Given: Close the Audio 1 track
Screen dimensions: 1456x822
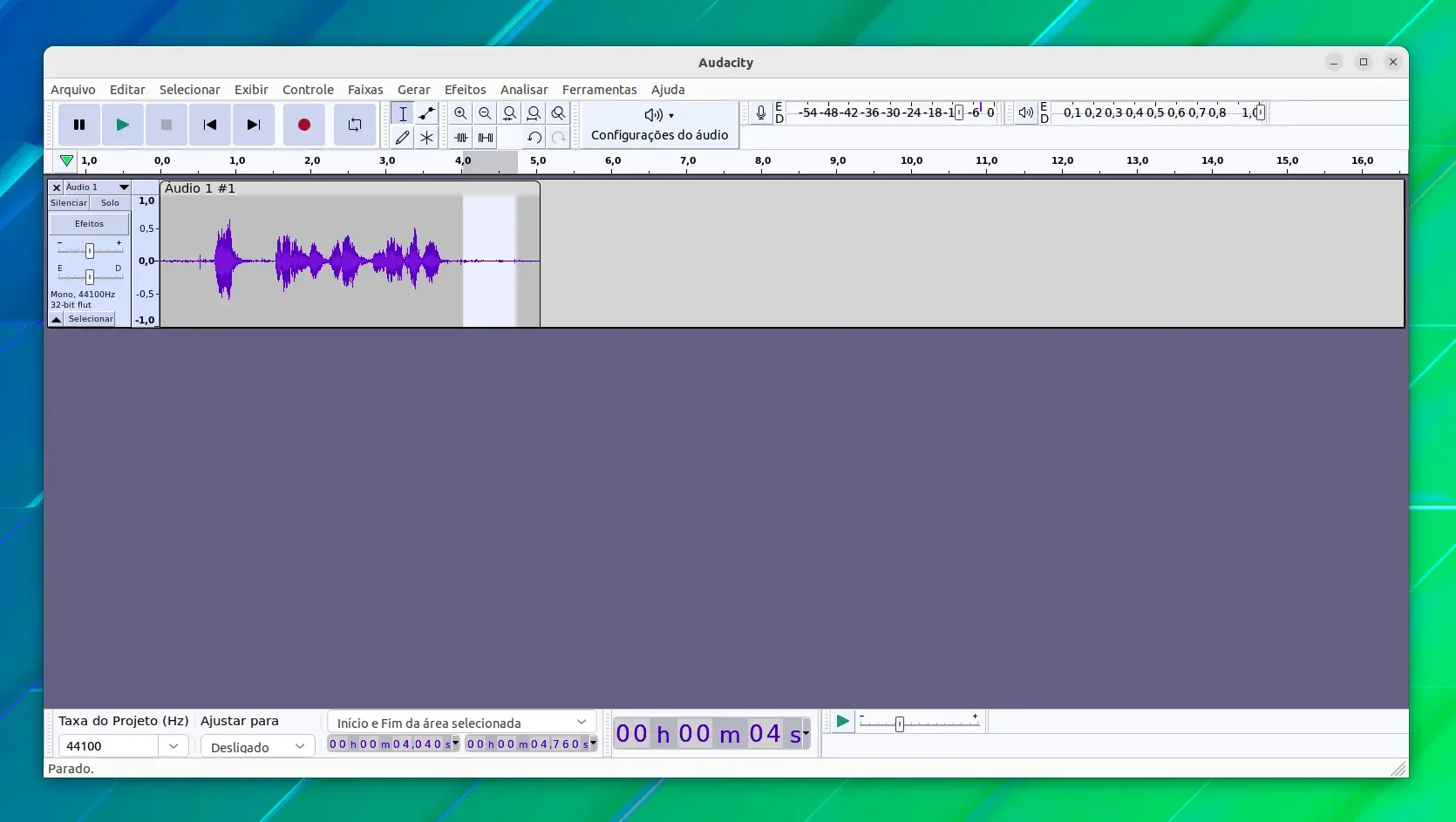Looking at the screenshot, I should 56,187.
